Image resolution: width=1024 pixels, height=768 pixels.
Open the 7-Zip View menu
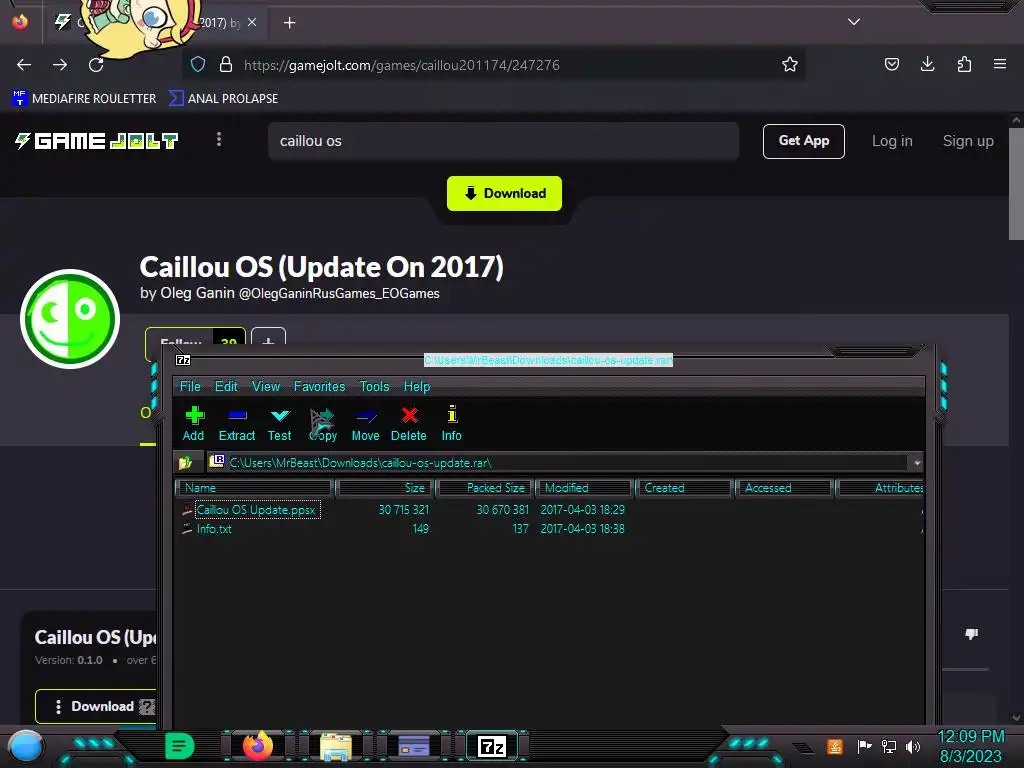pyautogui.click(x=266, y=386)
